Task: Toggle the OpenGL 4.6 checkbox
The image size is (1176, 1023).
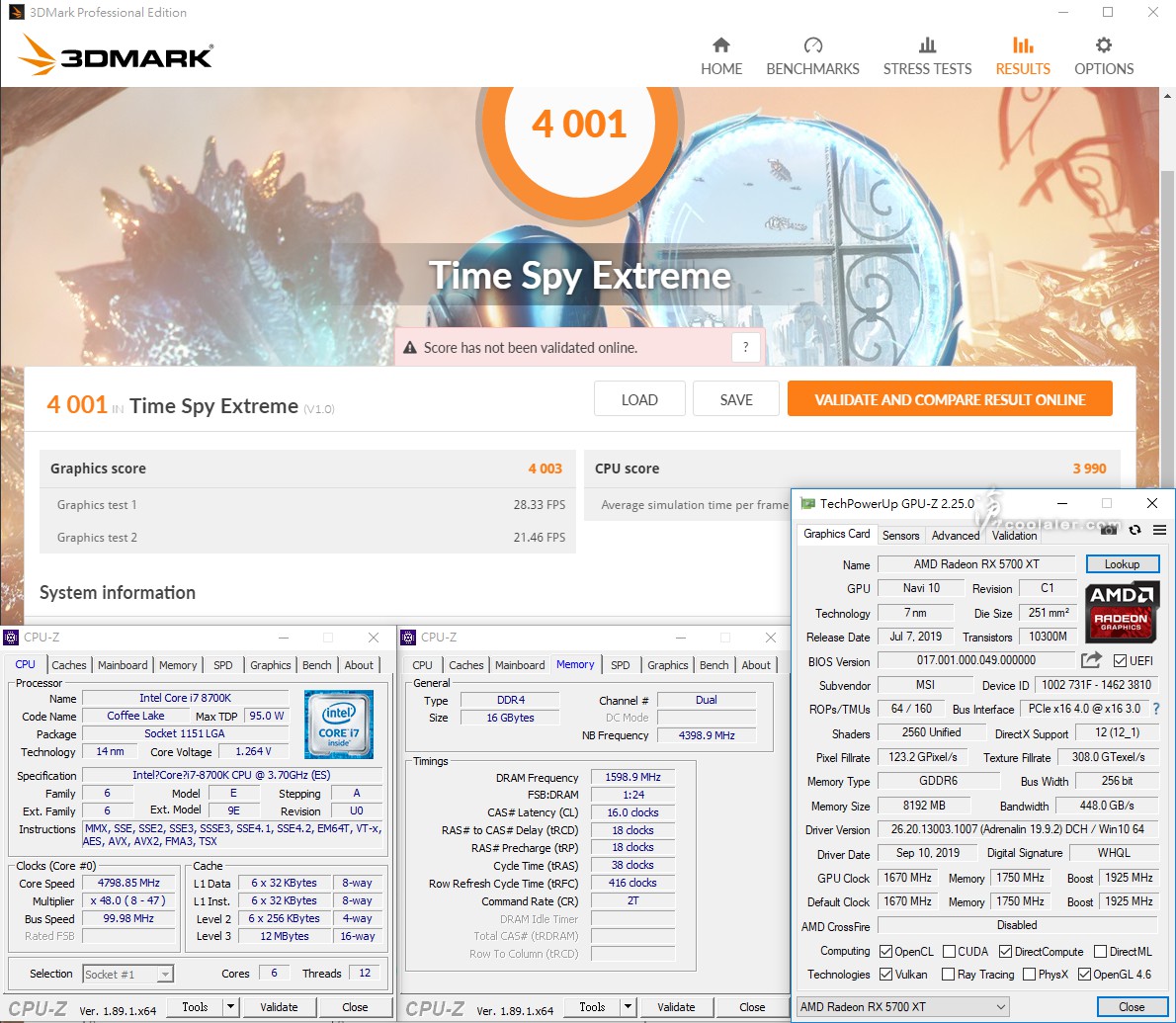Action: pos(1084,974)
